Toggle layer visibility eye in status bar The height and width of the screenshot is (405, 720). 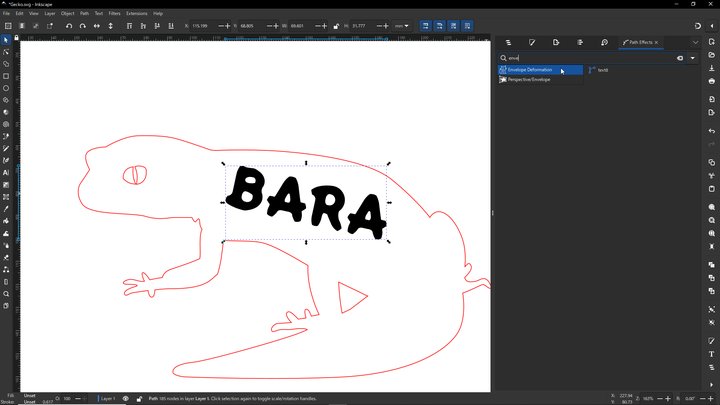[126, 398]
